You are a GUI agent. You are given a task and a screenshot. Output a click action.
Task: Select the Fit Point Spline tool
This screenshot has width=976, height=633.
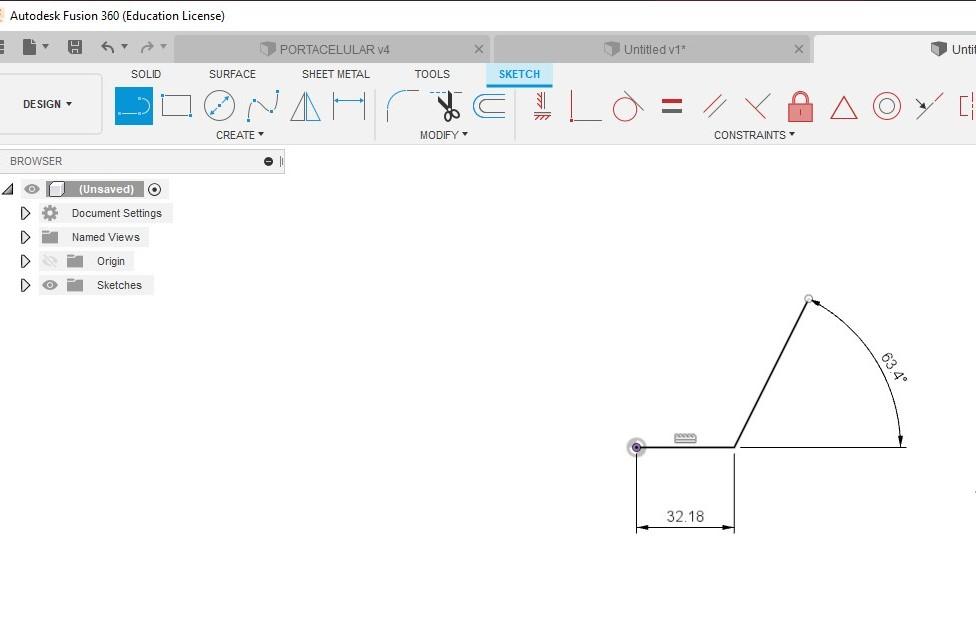tap(263, 106)
